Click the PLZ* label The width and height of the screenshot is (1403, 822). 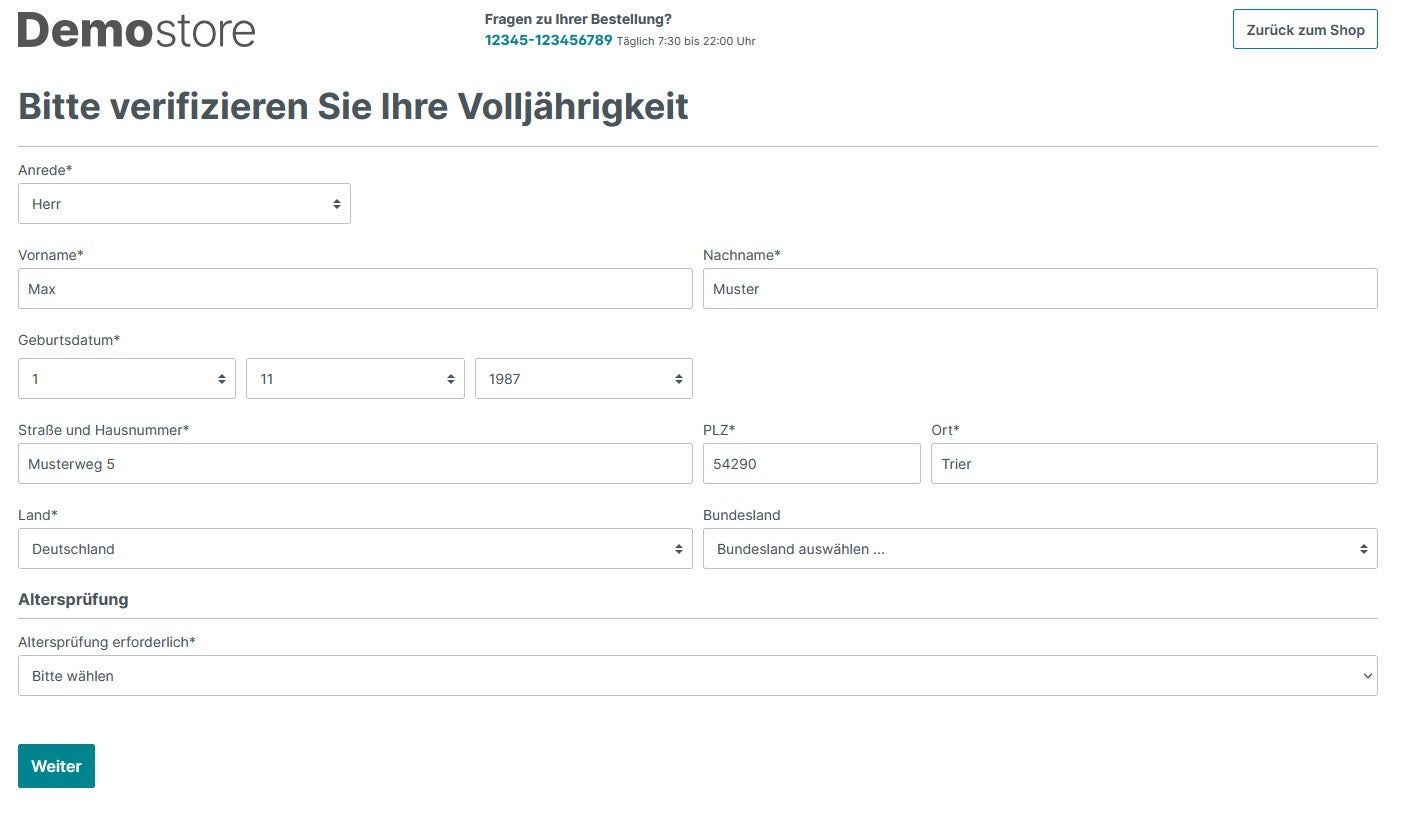tap(719, 430)
